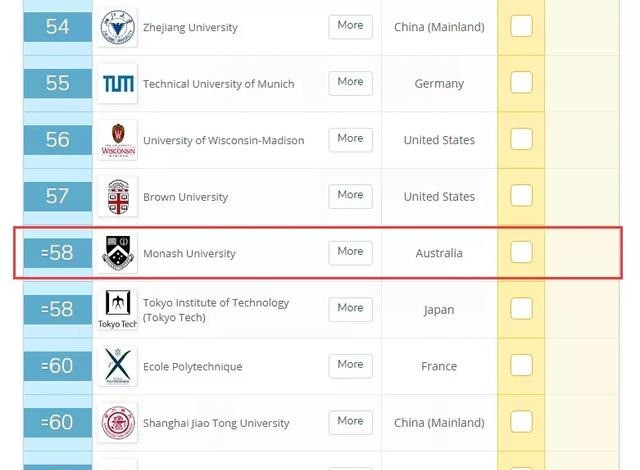This screenshot has height=470, width=640.
Task: Open More for Shanghai Jiao Tong University
Action: pyautogui.click(x=350, y=422)
